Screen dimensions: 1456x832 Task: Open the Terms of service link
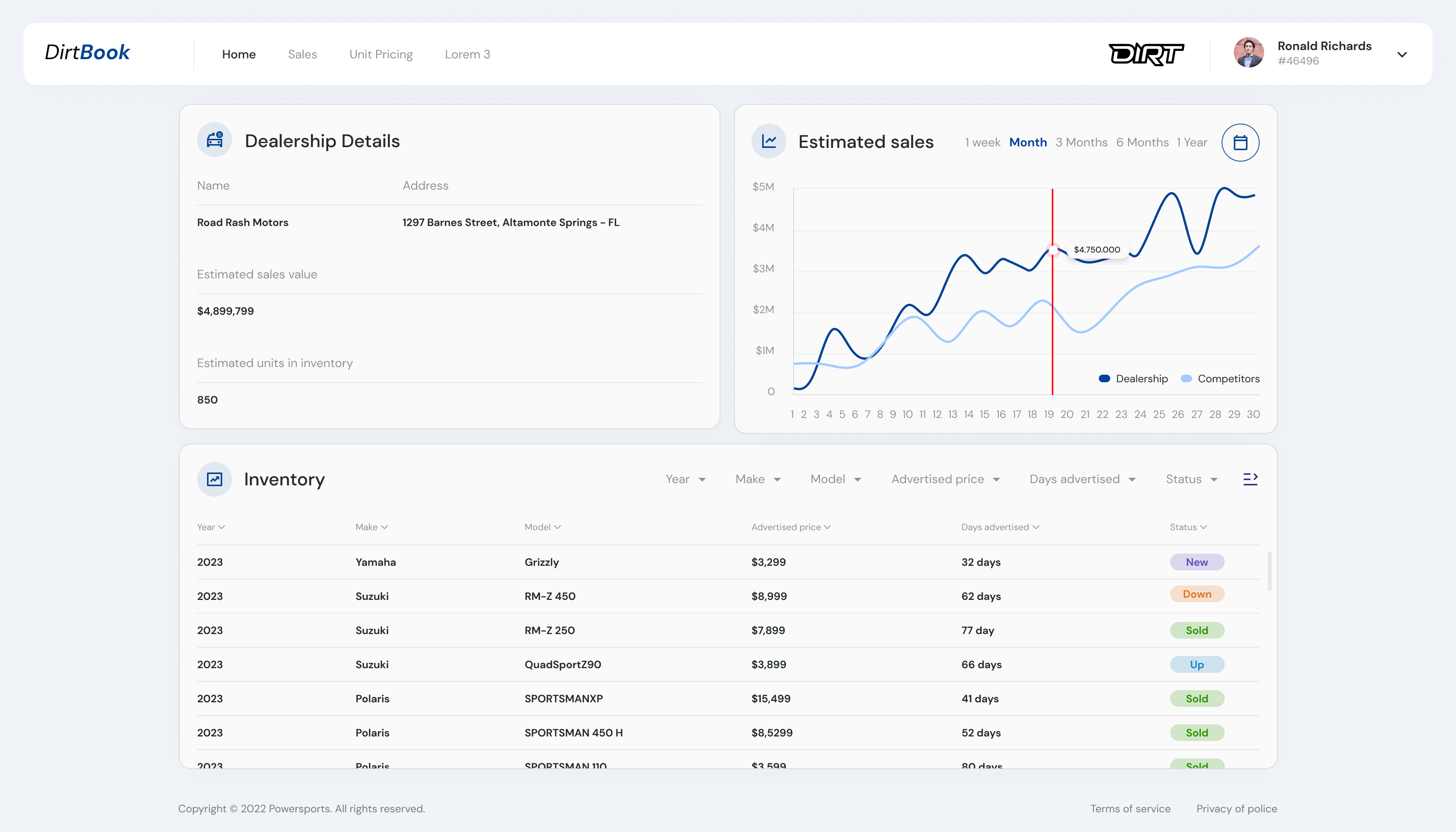[1130, 808]
